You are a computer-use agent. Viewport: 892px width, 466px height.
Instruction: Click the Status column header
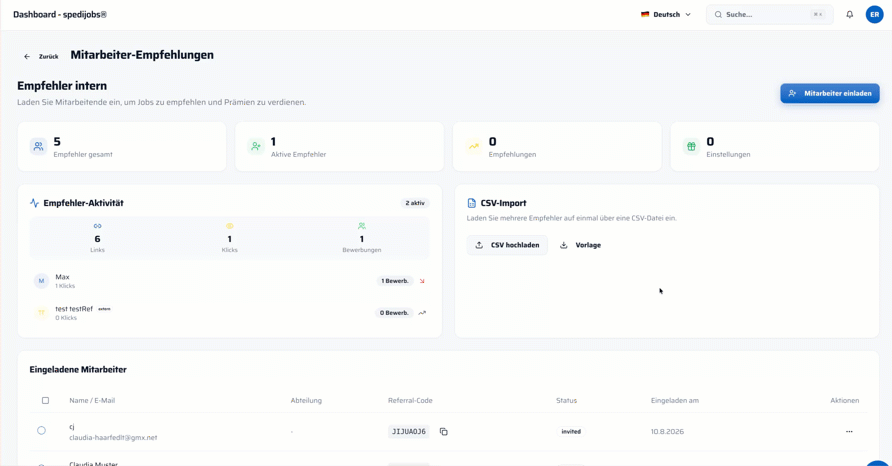pyautogui.click(x=567, y=401)
